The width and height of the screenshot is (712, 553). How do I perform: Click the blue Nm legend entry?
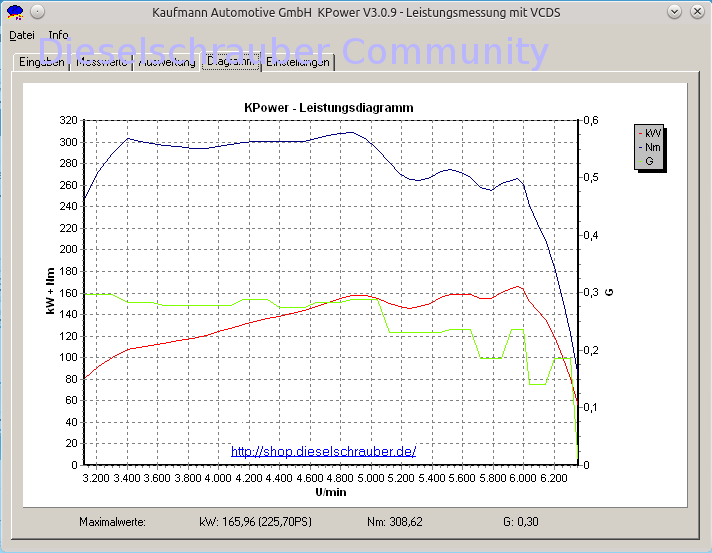point(650,147)
